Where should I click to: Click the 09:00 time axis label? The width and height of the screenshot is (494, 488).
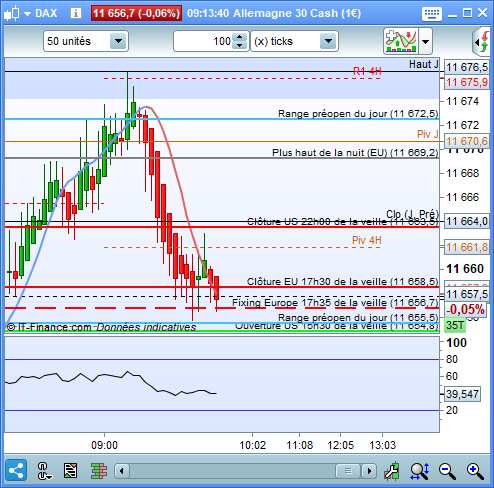[104, 445]
